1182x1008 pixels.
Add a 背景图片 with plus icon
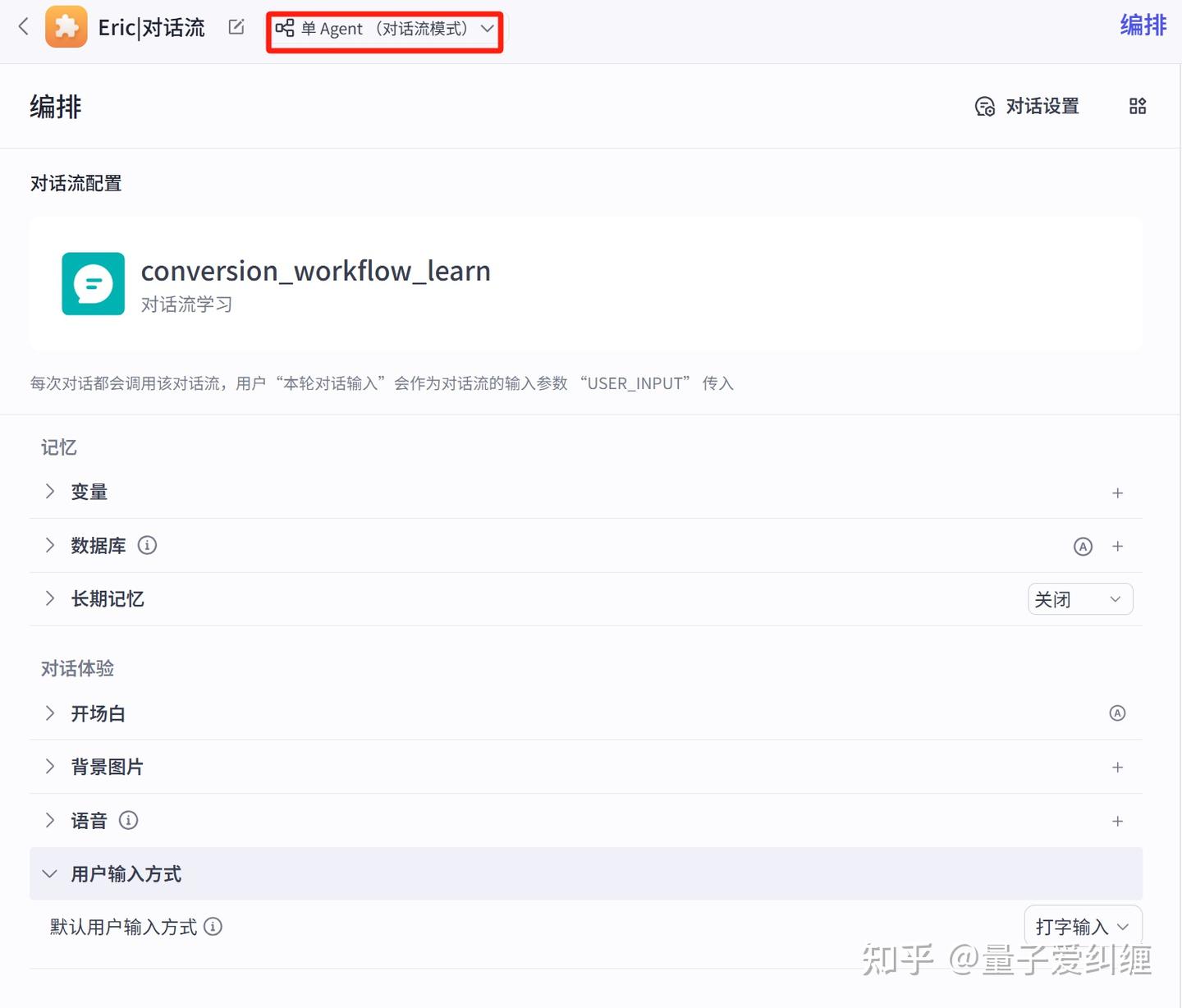1117,767
